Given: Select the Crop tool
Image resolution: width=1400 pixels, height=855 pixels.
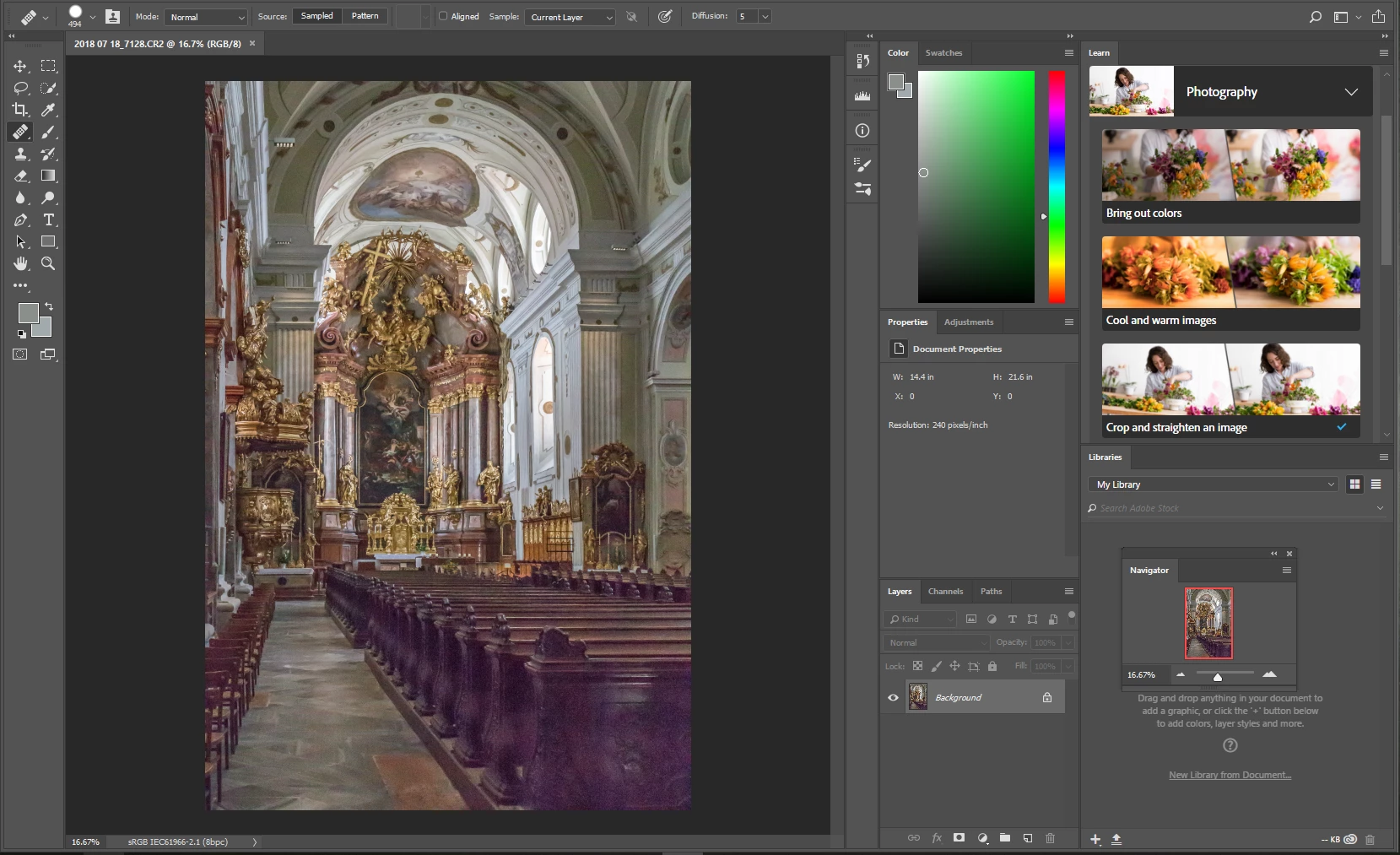Looking at the screenshot, I should pos(20,110).
